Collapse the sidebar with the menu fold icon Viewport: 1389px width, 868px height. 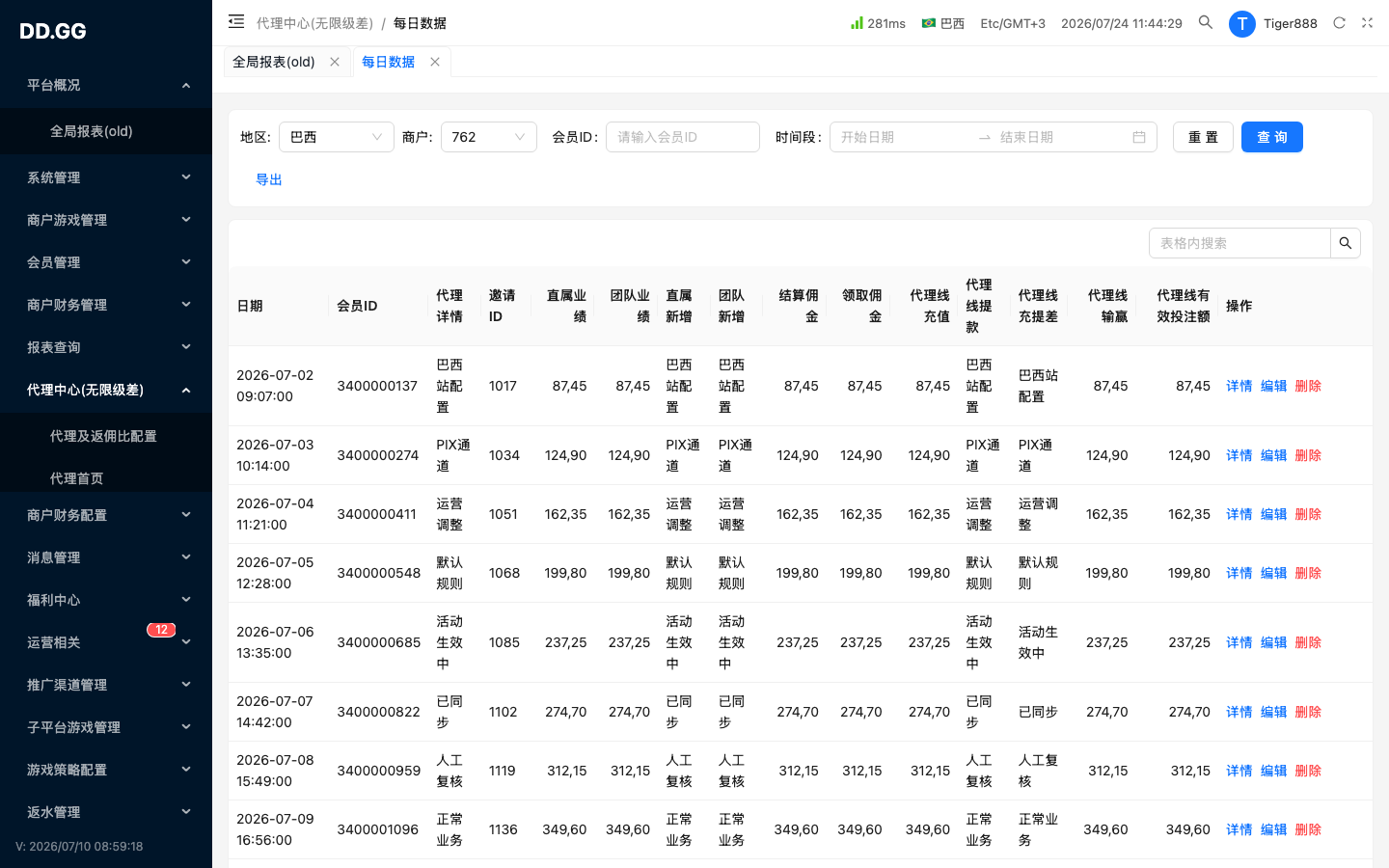point(236,21)
